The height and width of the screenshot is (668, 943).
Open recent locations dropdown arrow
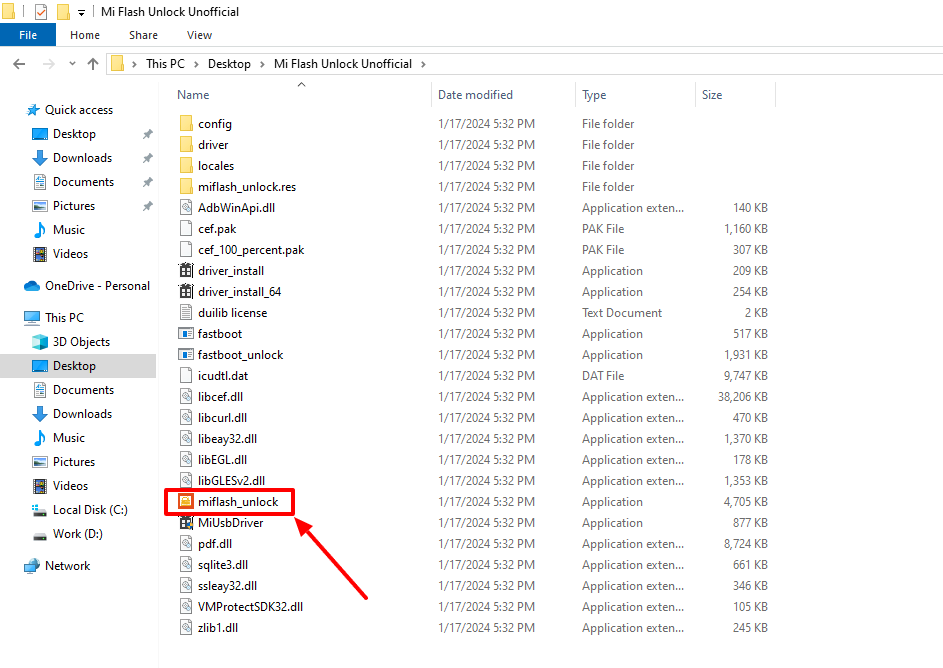click(72, 64)
